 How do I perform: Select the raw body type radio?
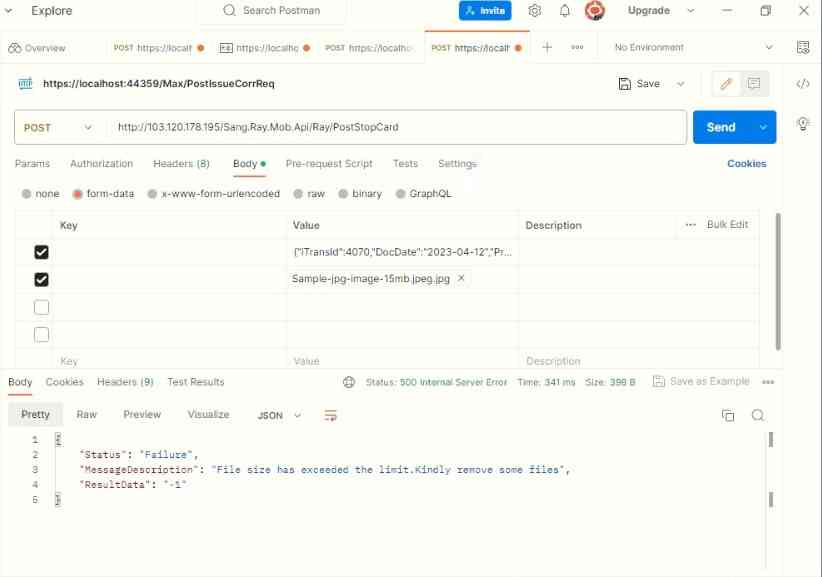coord(308,194)
